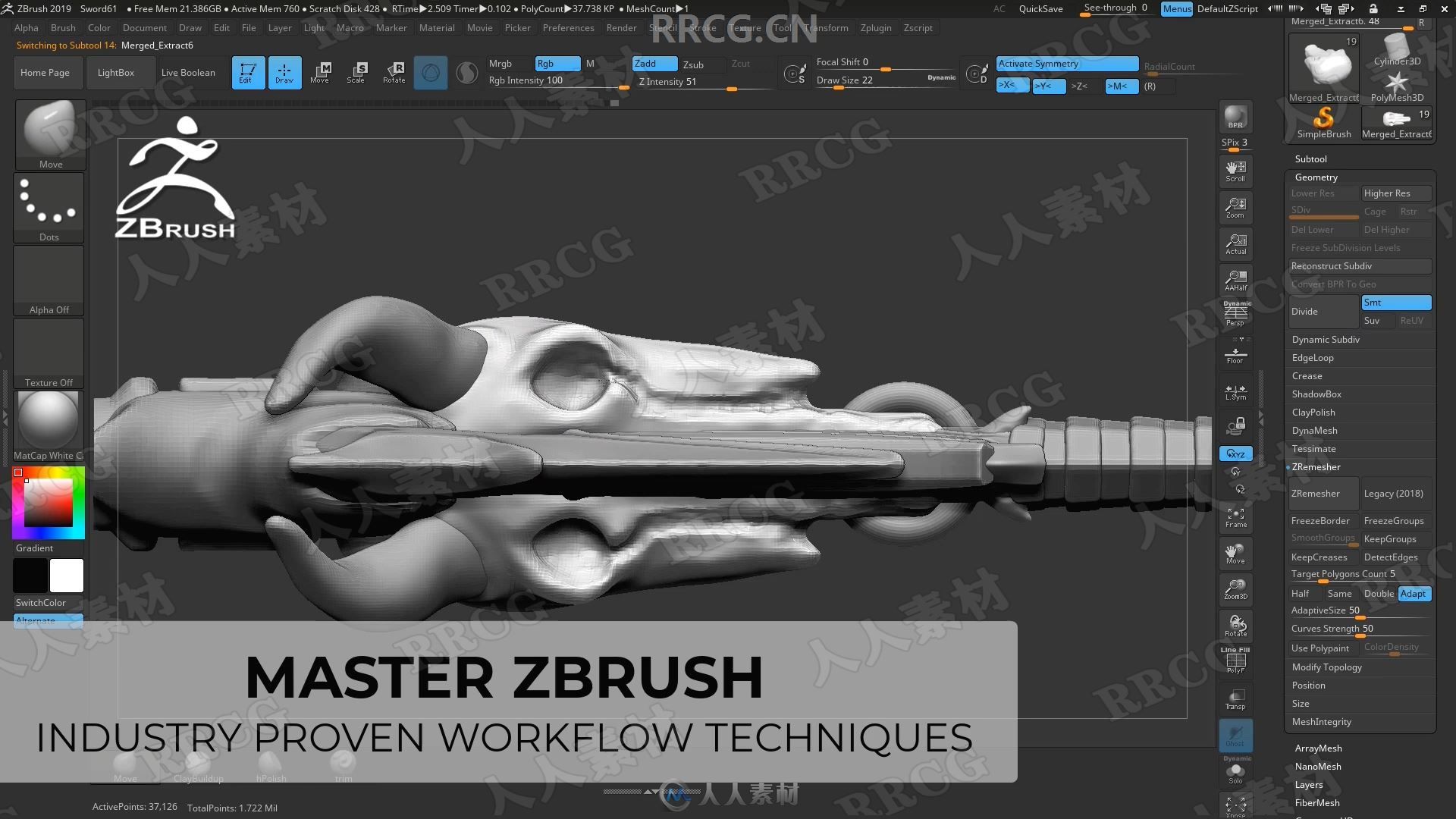The width and height of the screenshot is (1456, 819).
Task: Open the Subtool scroll panel
Action: click(x=1311, y=158)
